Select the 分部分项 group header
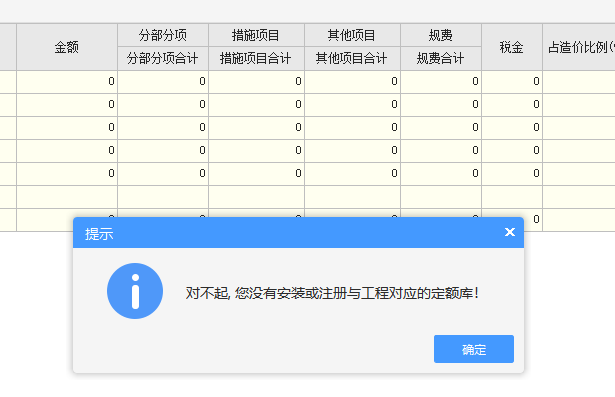This screenshot has height=397, width=615. pos(163,35)
